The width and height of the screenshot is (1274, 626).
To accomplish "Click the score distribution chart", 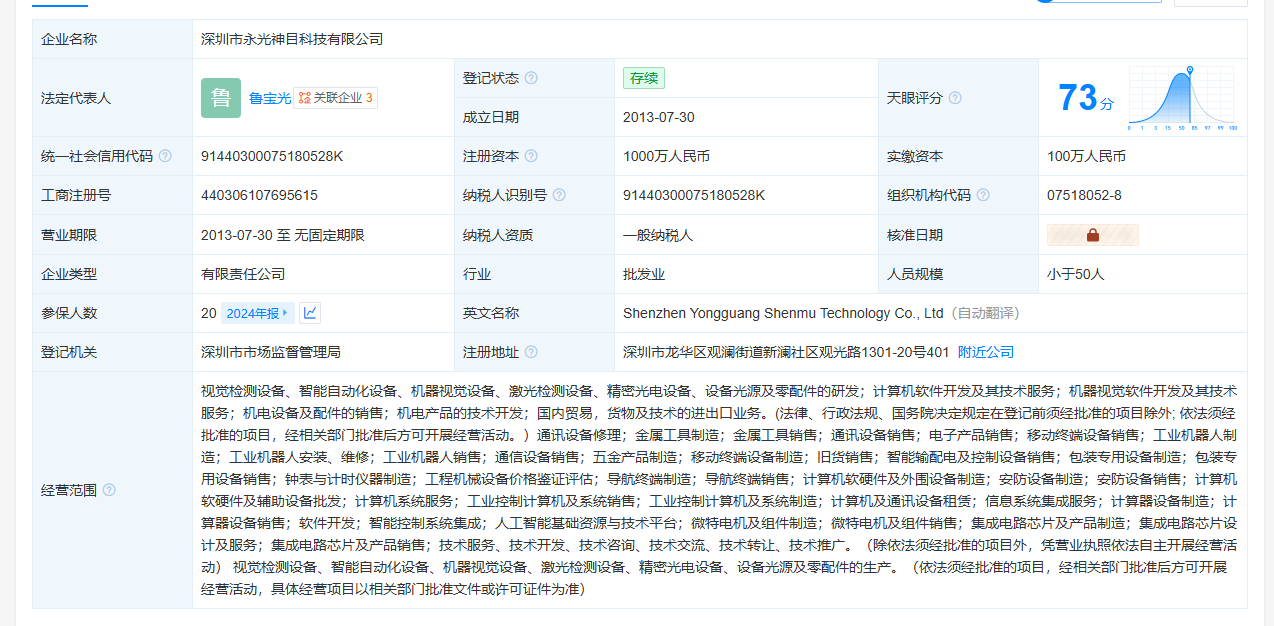I will point(1183,98).
